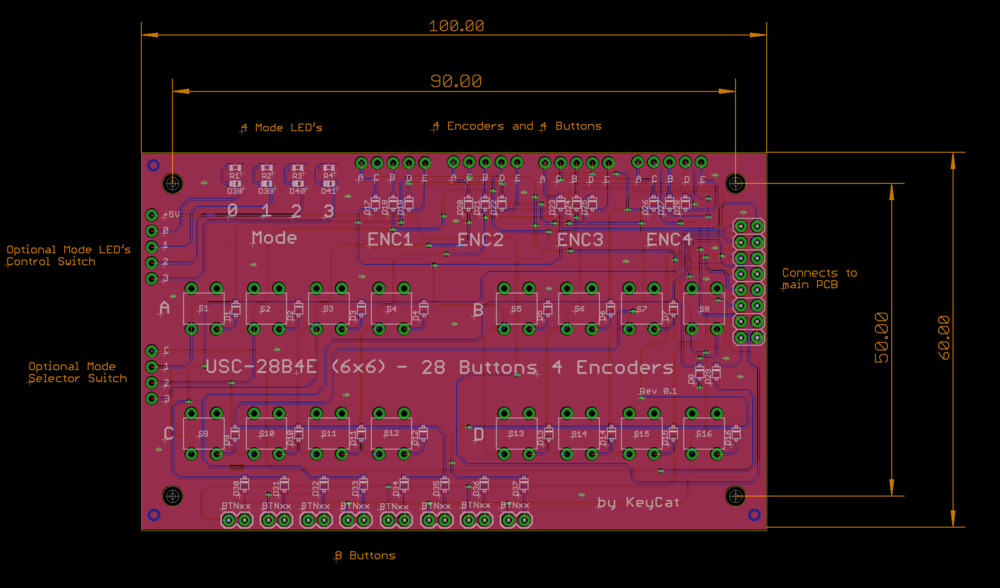Click the ENC3 silkscreen label
This screenshot has height=588, width=1000.
pyautogui.click(x=580, y=240)
